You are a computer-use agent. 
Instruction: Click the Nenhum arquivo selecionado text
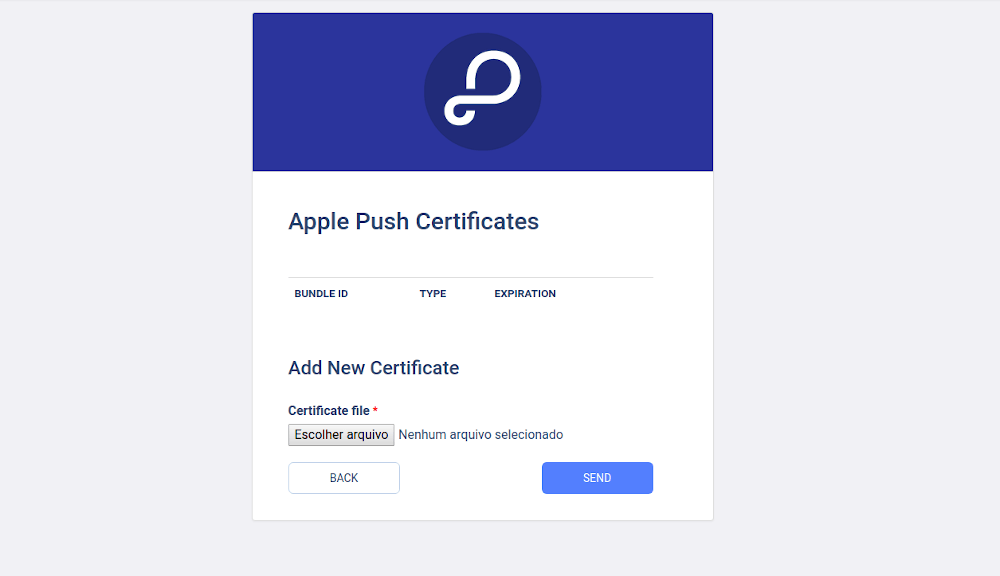481,435
